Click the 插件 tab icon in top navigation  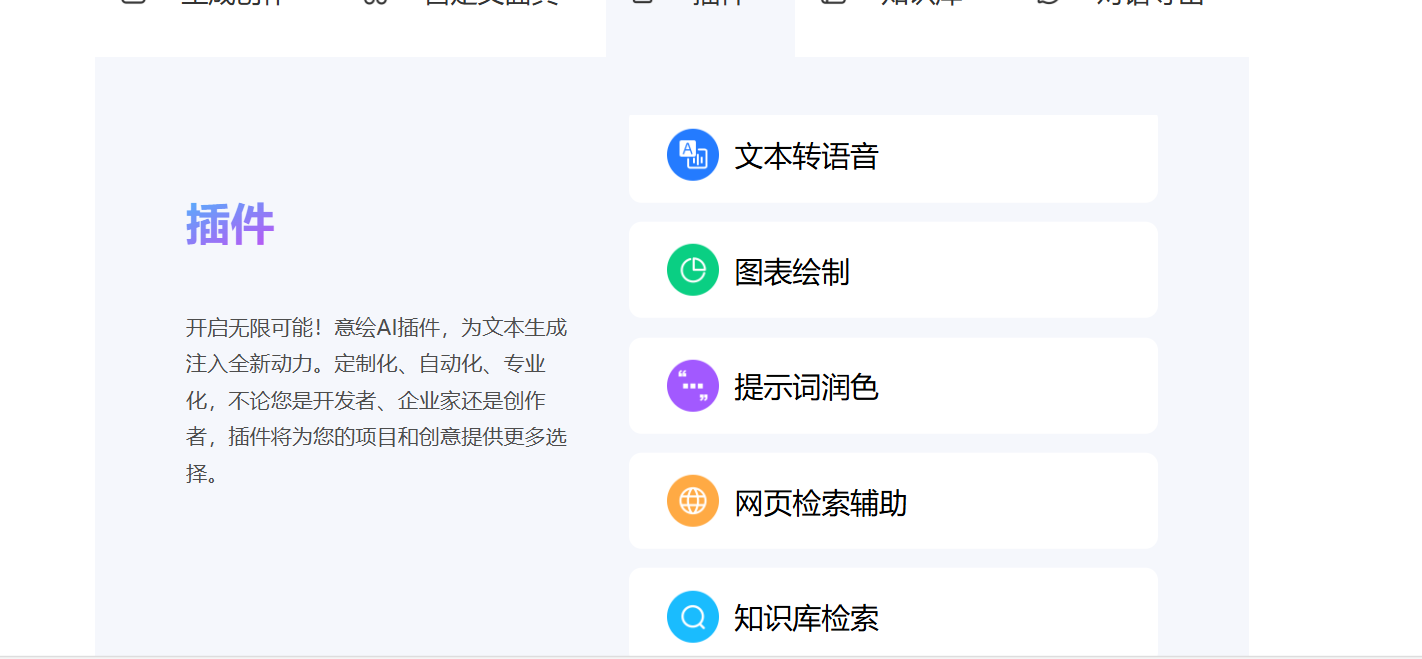point(640,3)
